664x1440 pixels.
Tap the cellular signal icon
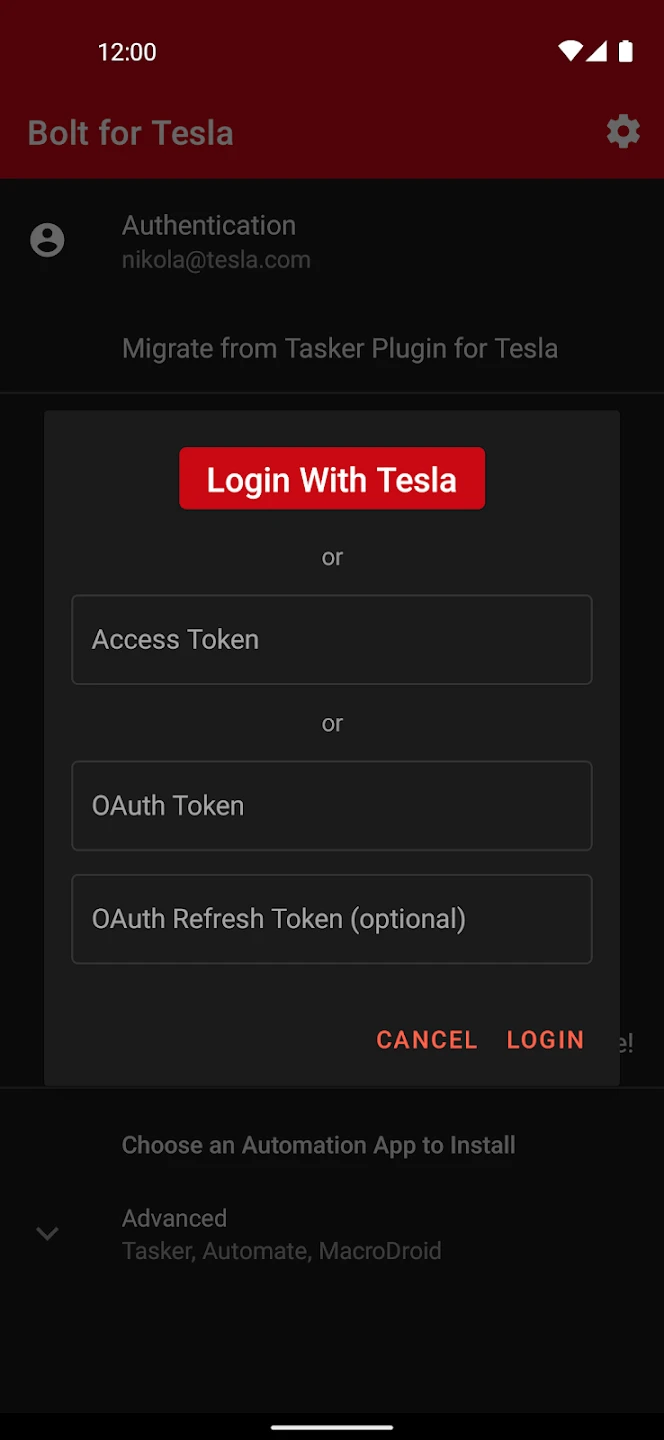597,51
